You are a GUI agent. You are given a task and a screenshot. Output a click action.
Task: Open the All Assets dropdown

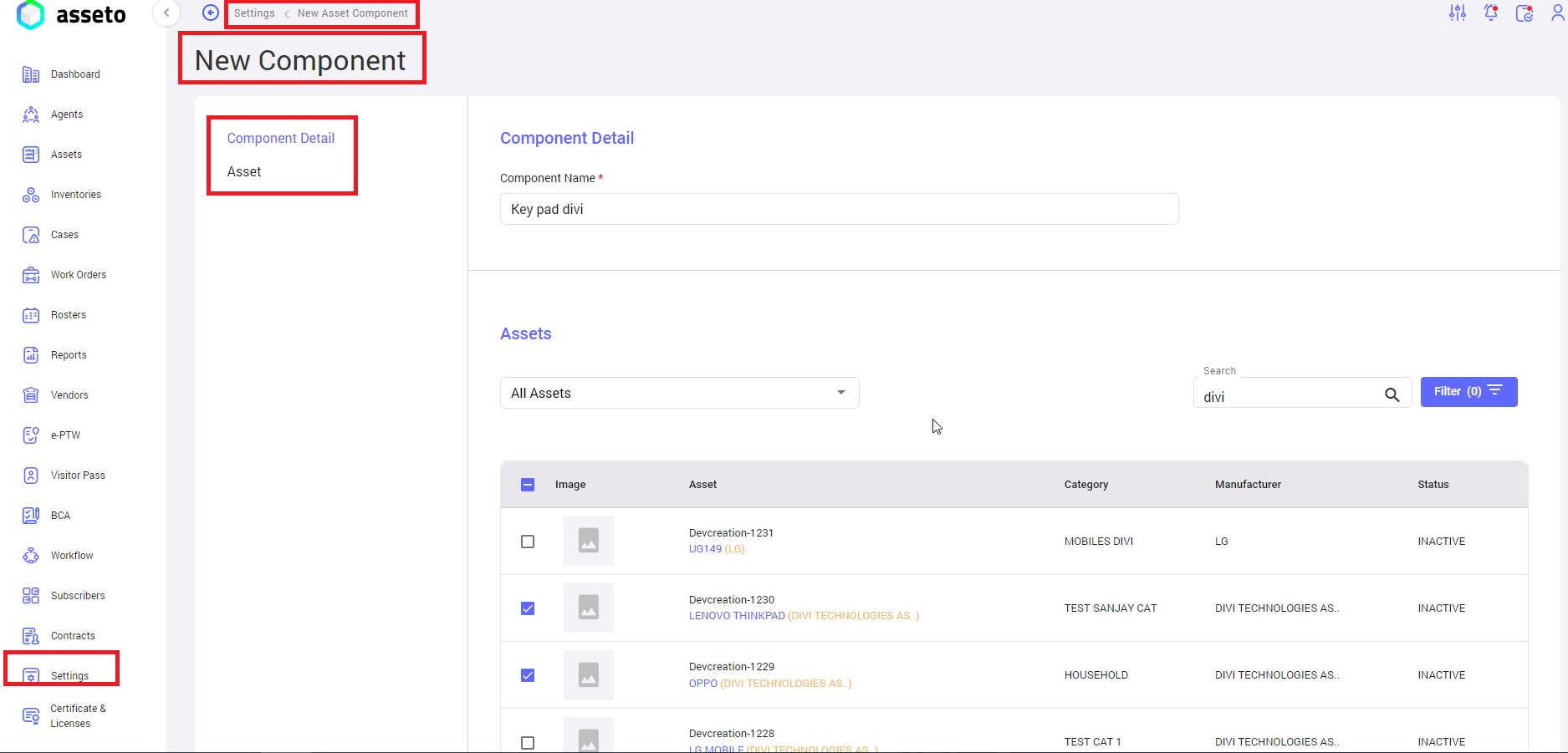679,393
